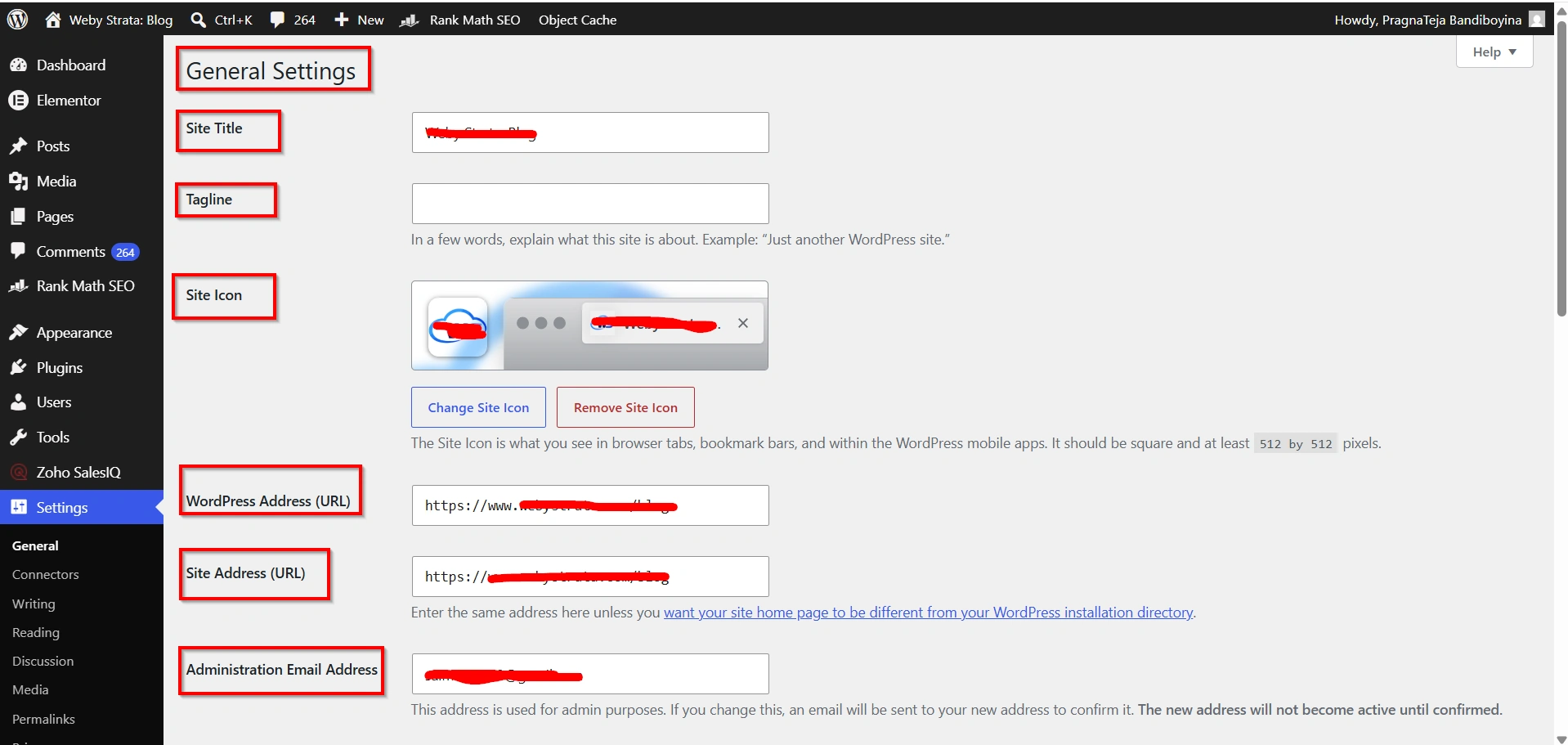The image size is (1568, 745).
Task: Click the Appearance paintbrush icon
Action: [18, 332]
